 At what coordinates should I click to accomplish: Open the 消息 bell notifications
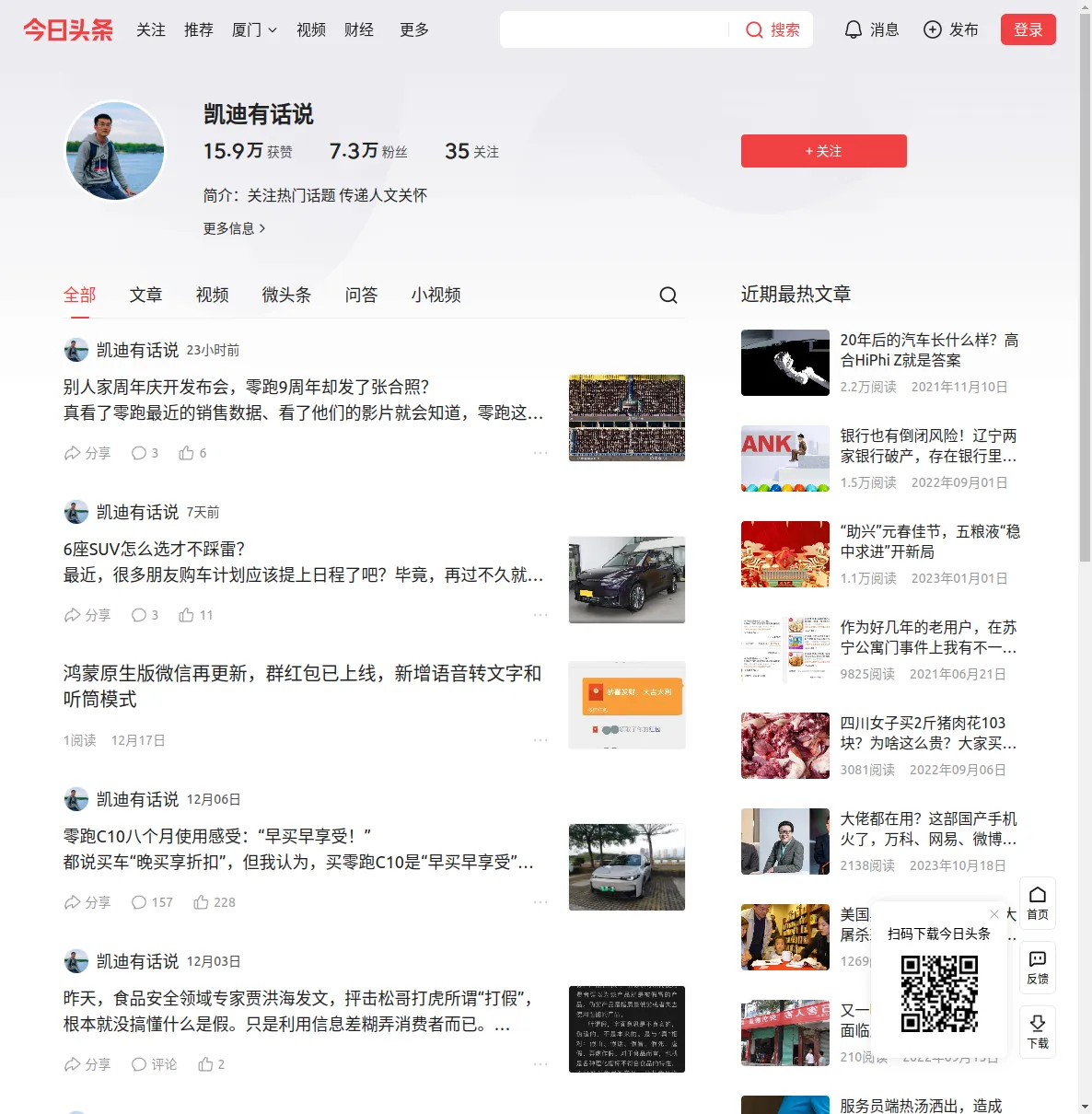[871, 29]
